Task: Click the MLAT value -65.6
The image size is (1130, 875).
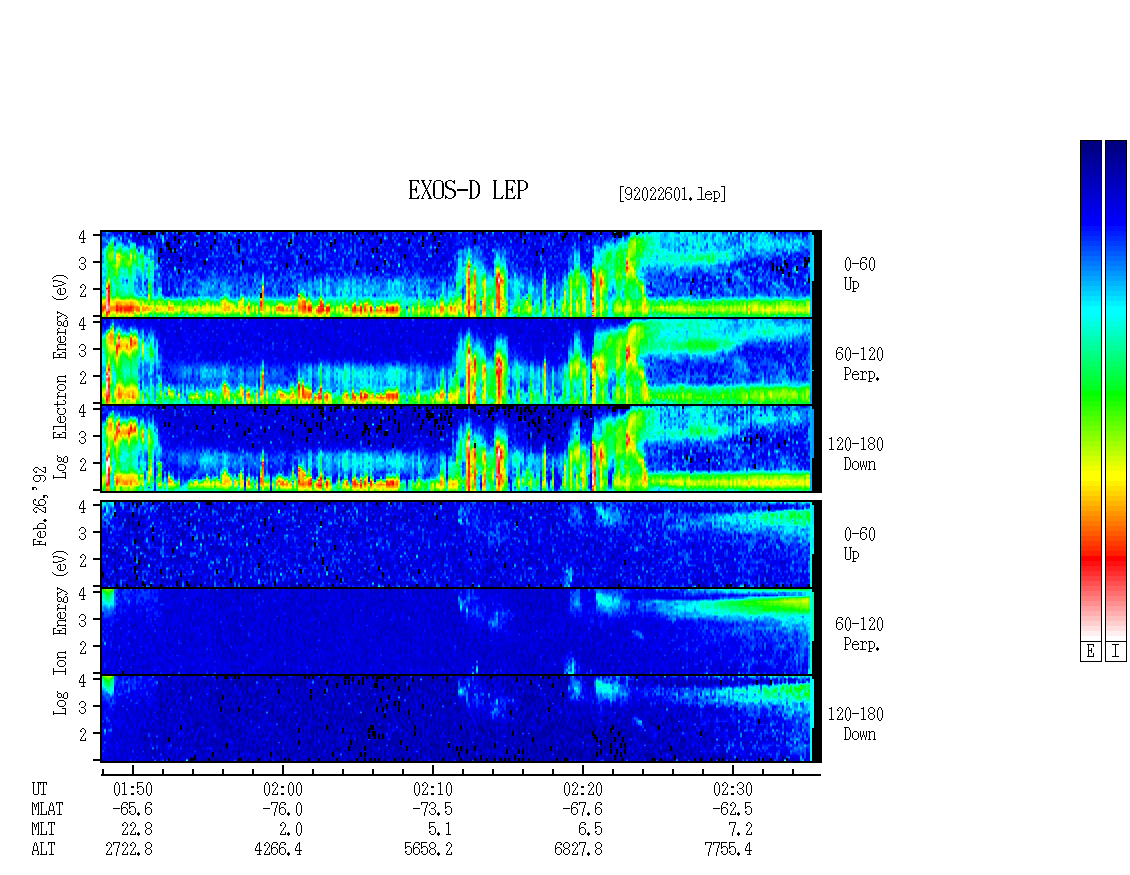Action: click(133, 809)
